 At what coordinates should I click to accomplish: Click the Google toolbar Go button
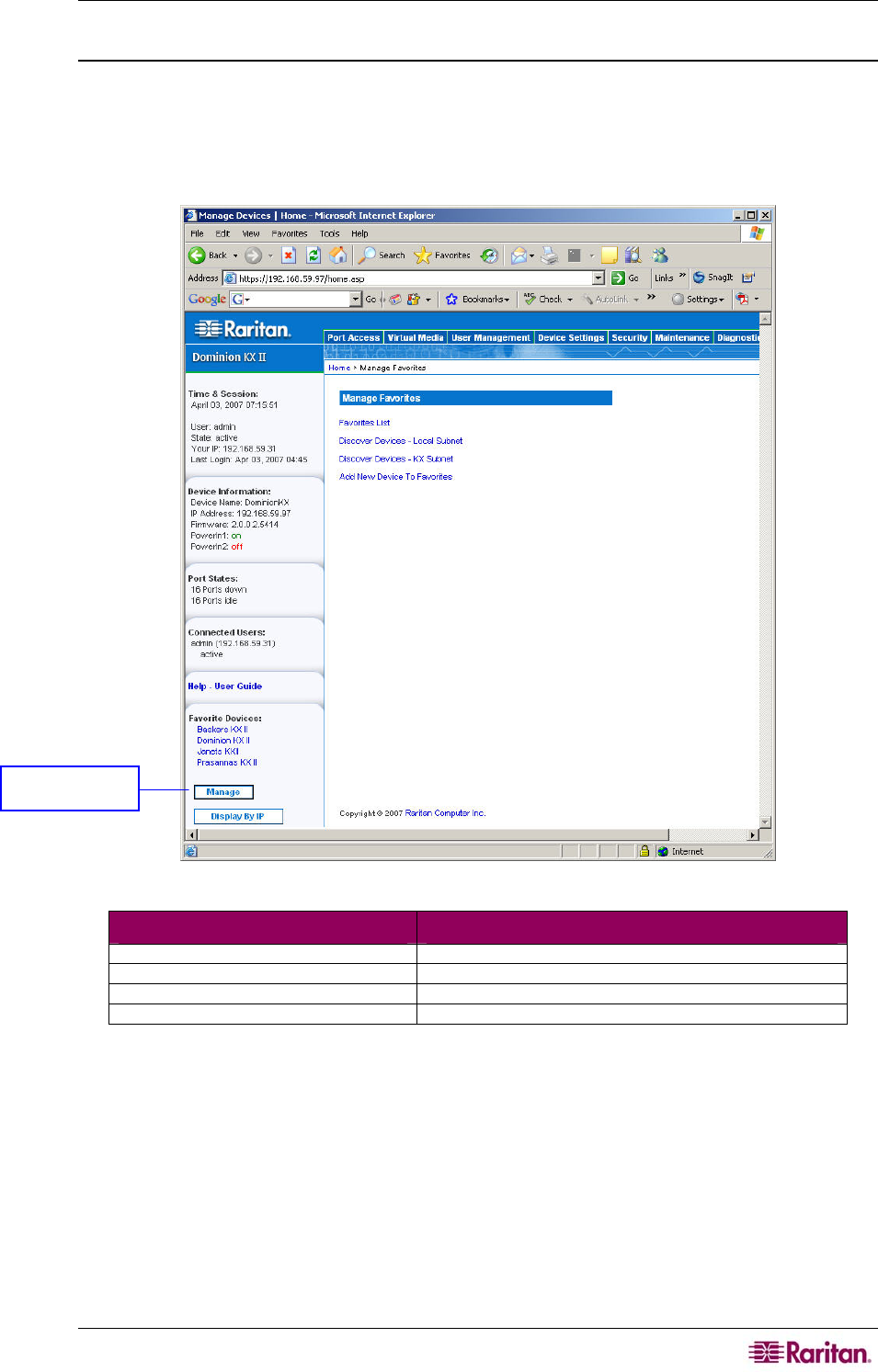(371, 300)
